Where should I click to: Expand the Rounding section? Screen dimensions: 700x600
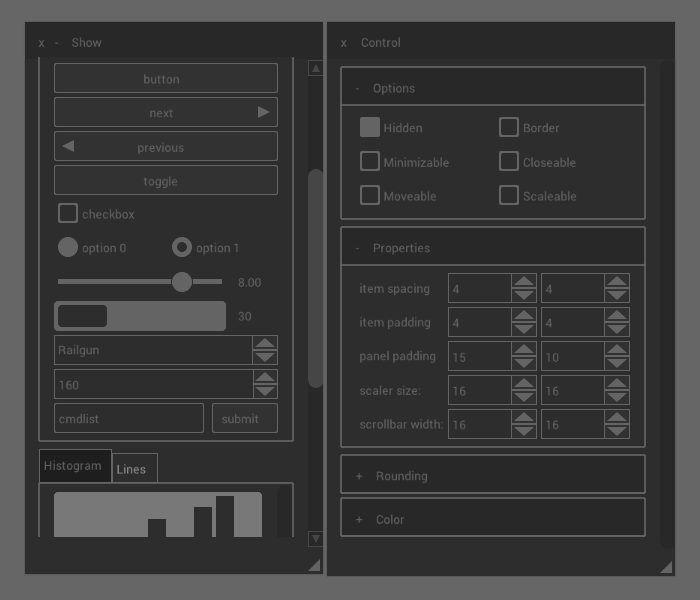click(359, 476)
